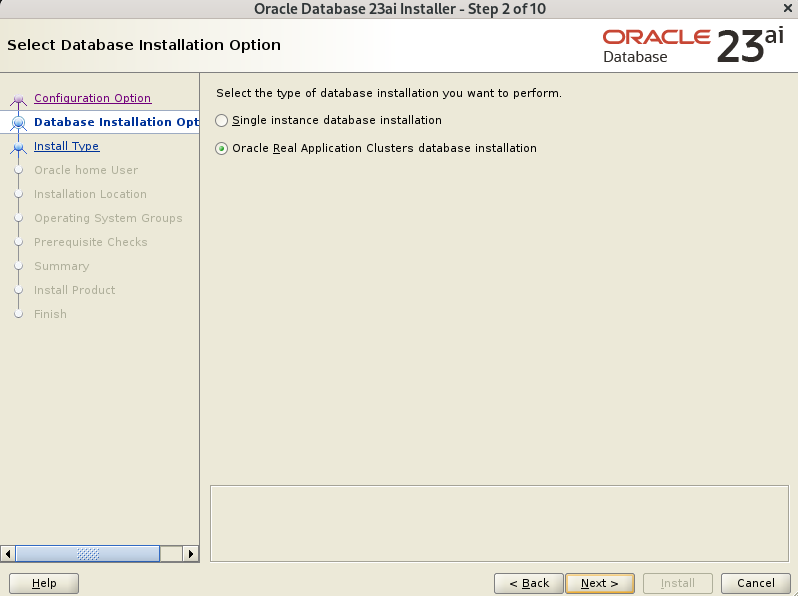Screen dimensions: 798x596
Task: Click the Oracle Database 23ai logo
Action: tap(693, 46)
